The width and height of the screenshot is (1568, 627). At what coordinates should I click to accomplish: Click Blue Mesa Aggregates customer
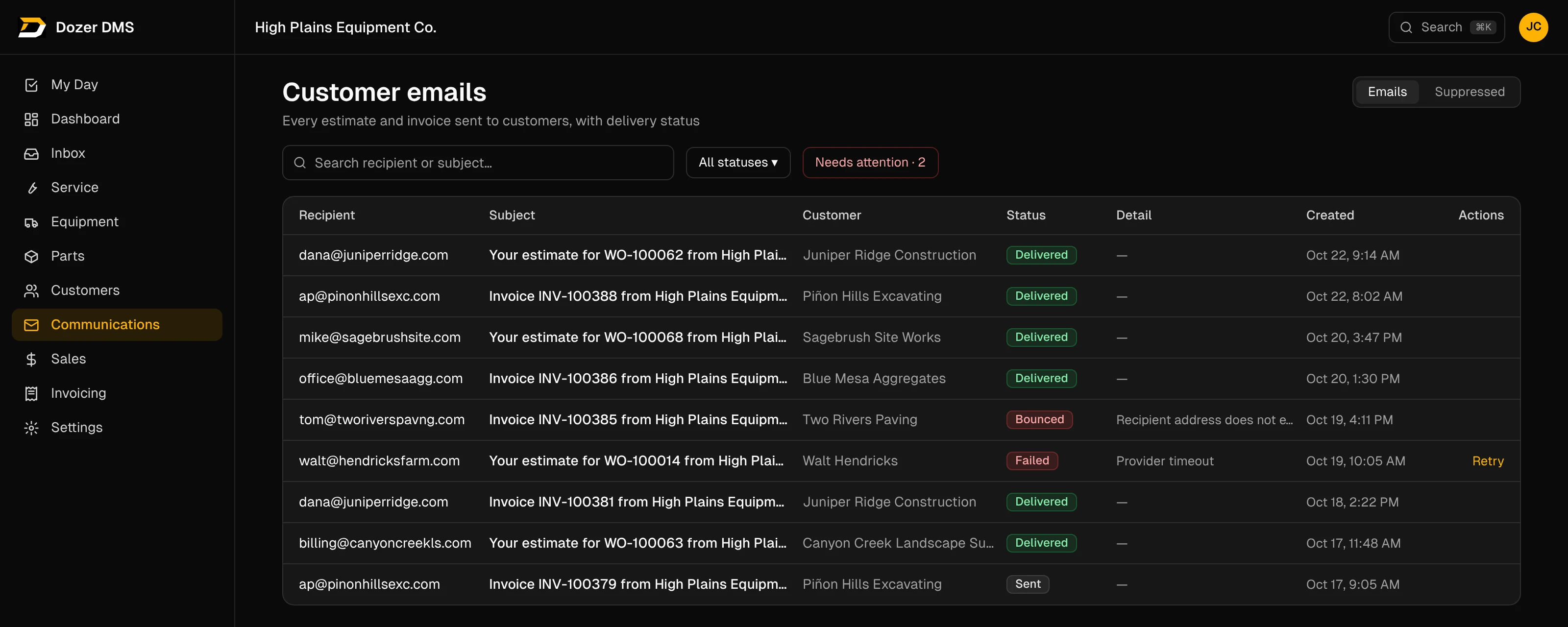tap(874, 379)
